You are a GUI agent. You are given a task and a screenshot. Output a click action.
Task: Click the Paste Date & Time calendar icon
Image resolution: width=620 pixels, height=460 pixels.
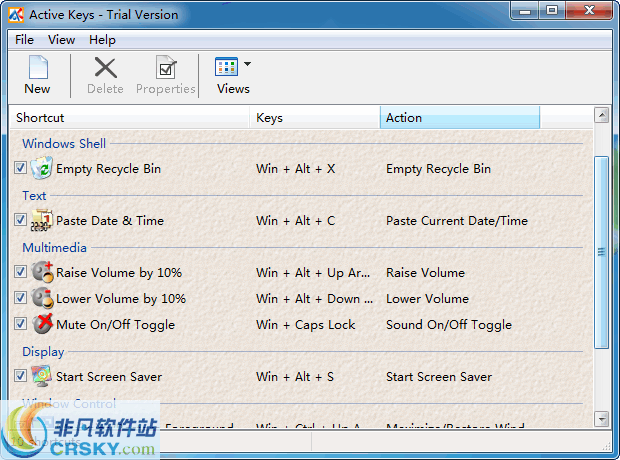(x=42, y=220)
